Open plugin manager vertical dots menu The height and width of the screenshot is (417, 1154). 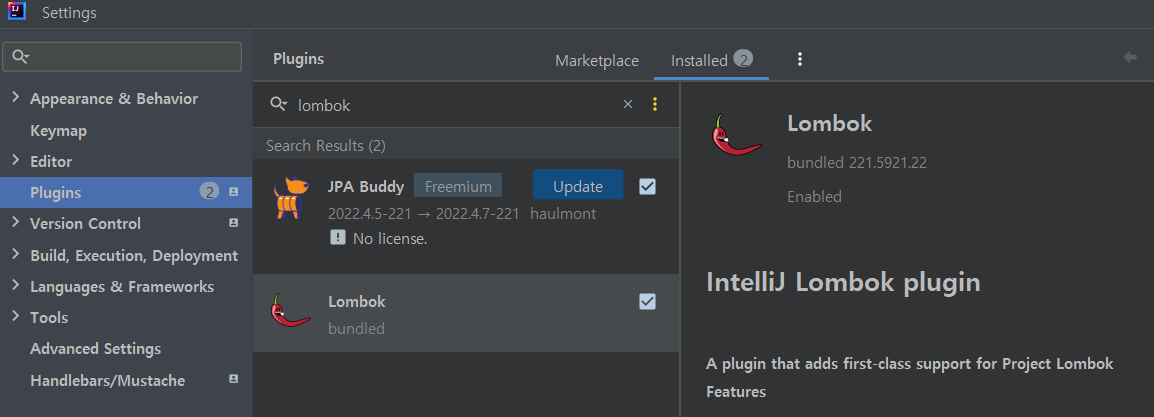tap(800, 60)
